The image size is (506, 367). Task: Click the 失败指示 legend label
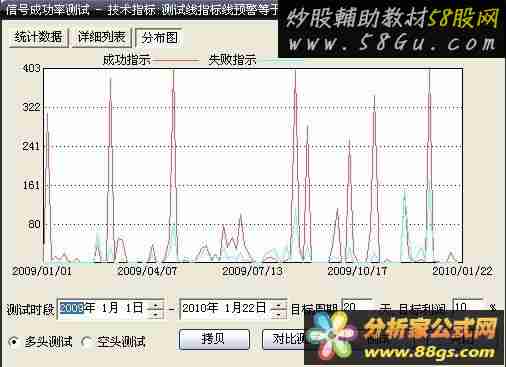(x=232, y=60)
